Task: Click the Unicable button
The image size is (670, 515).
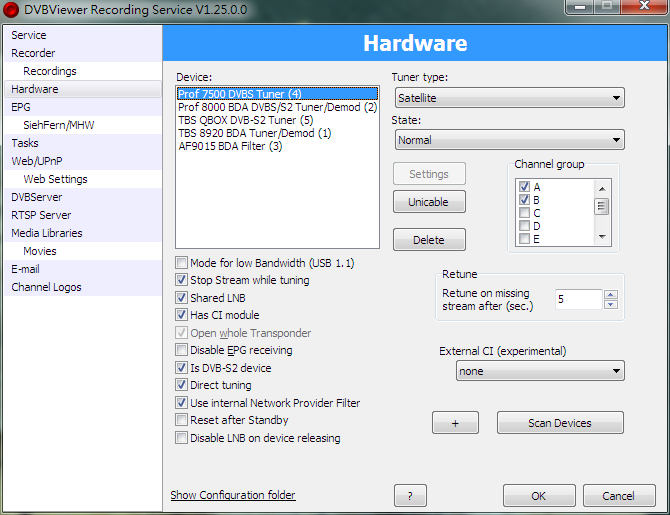Action: [429, 202]
